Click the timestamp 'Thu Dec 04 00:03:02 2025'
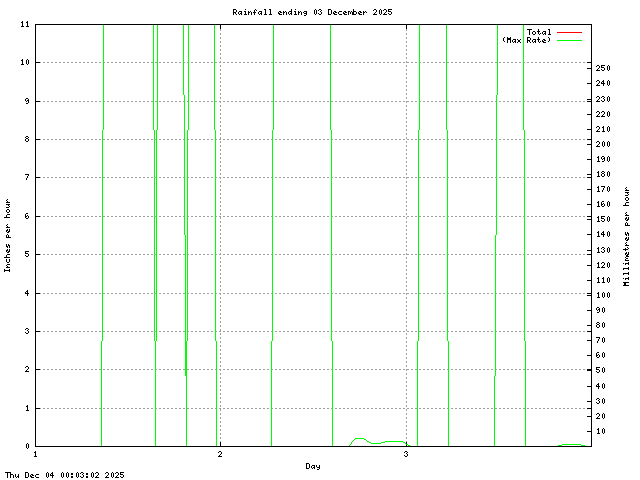This screenshot has width=640, height=480. click(x=64, y=475)
